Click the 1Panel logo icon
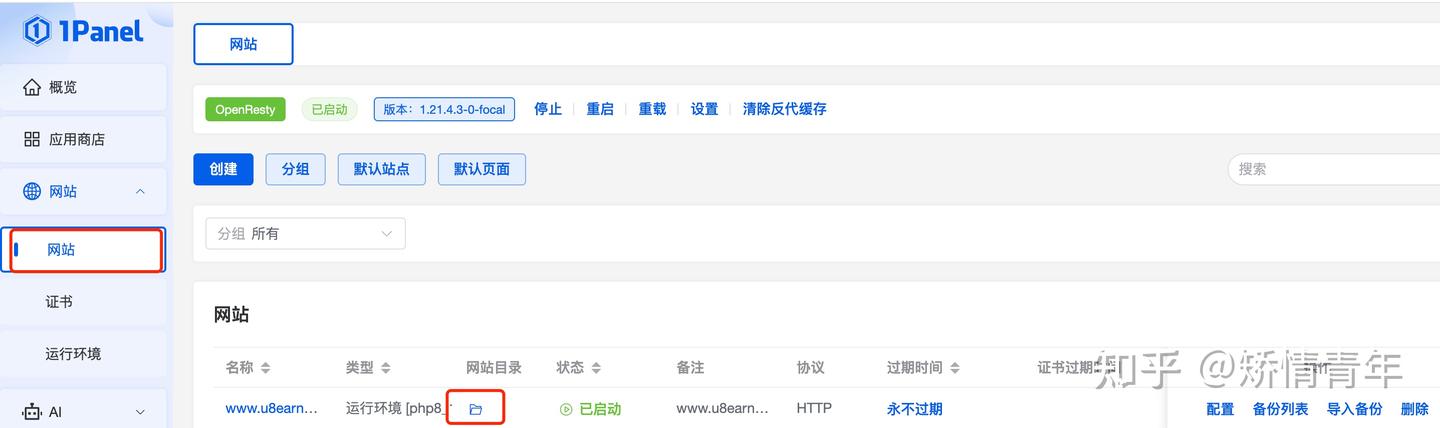This screenshot has width=1440, height=428. [37, 31]
